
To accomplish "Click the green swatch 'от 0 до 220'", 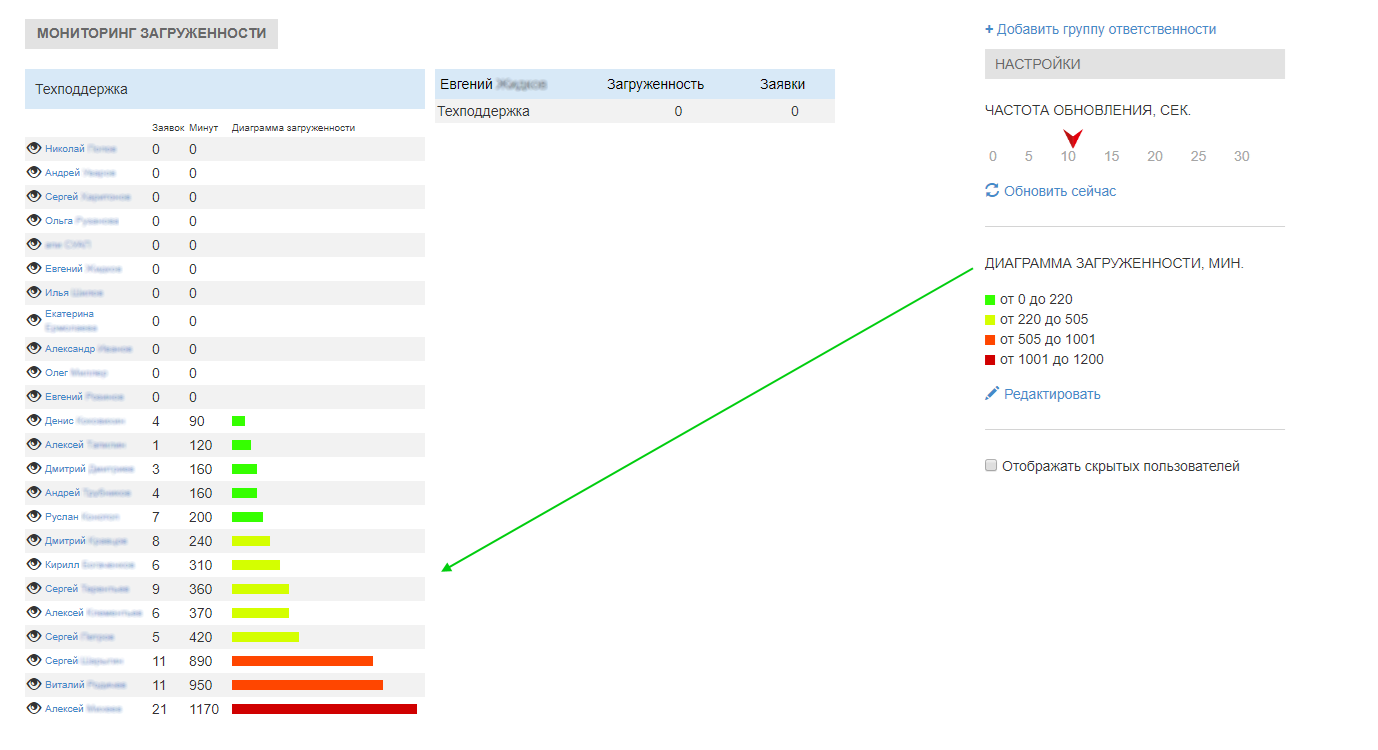I will click(990, 300).
